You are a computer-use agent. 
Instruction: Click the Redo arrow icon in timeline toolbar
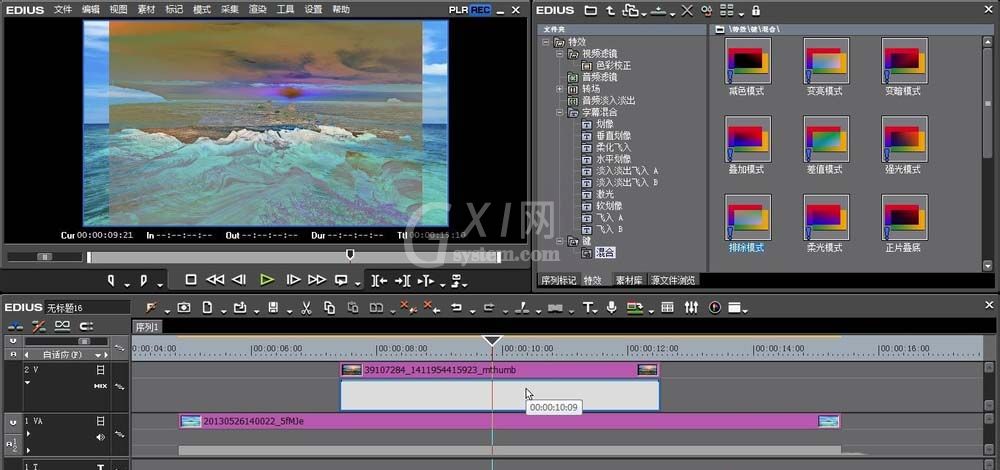[x=489, y=308]
